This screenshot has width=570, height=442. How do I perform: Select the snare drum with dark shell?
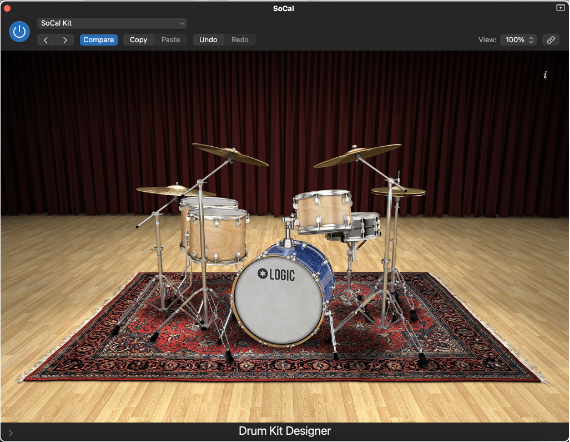pyautogui.click(x=362, y=227)
